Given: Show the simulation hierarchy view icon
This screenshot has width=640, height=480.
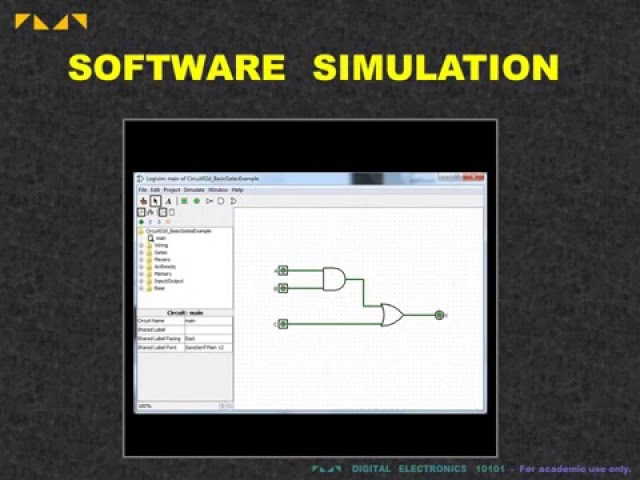Looking at the screenshot, I should pyautogui.click(x=151, y=212).
